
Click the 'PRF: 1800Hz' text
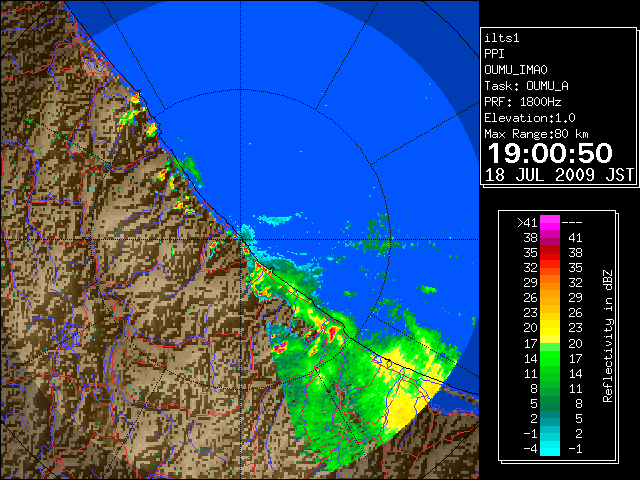pos(523,102)
